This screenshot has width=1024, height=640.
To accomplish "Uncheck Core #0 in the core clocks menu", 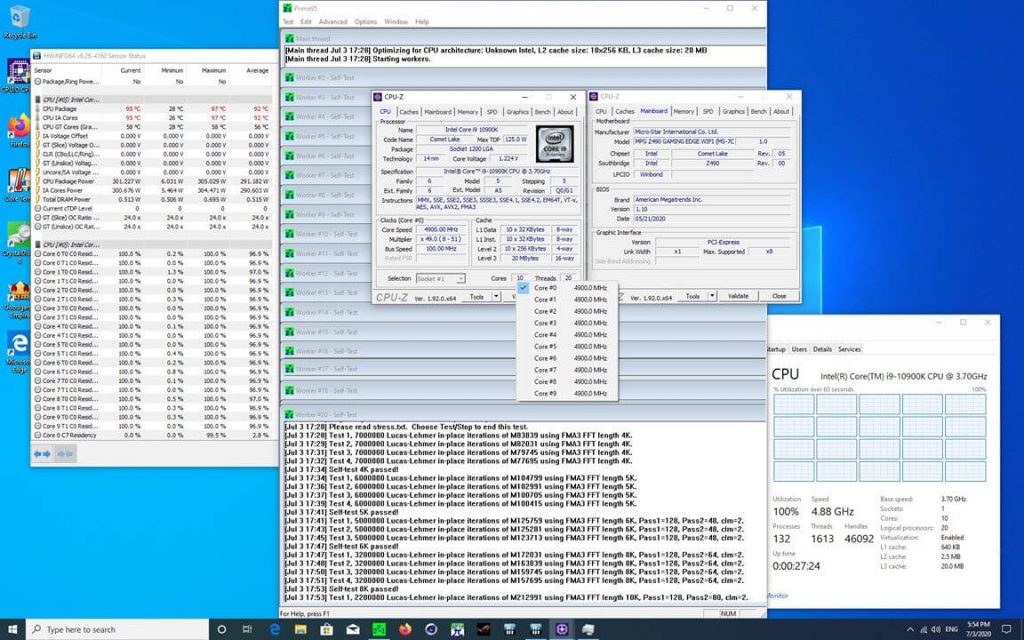I will tap(566, 287).
